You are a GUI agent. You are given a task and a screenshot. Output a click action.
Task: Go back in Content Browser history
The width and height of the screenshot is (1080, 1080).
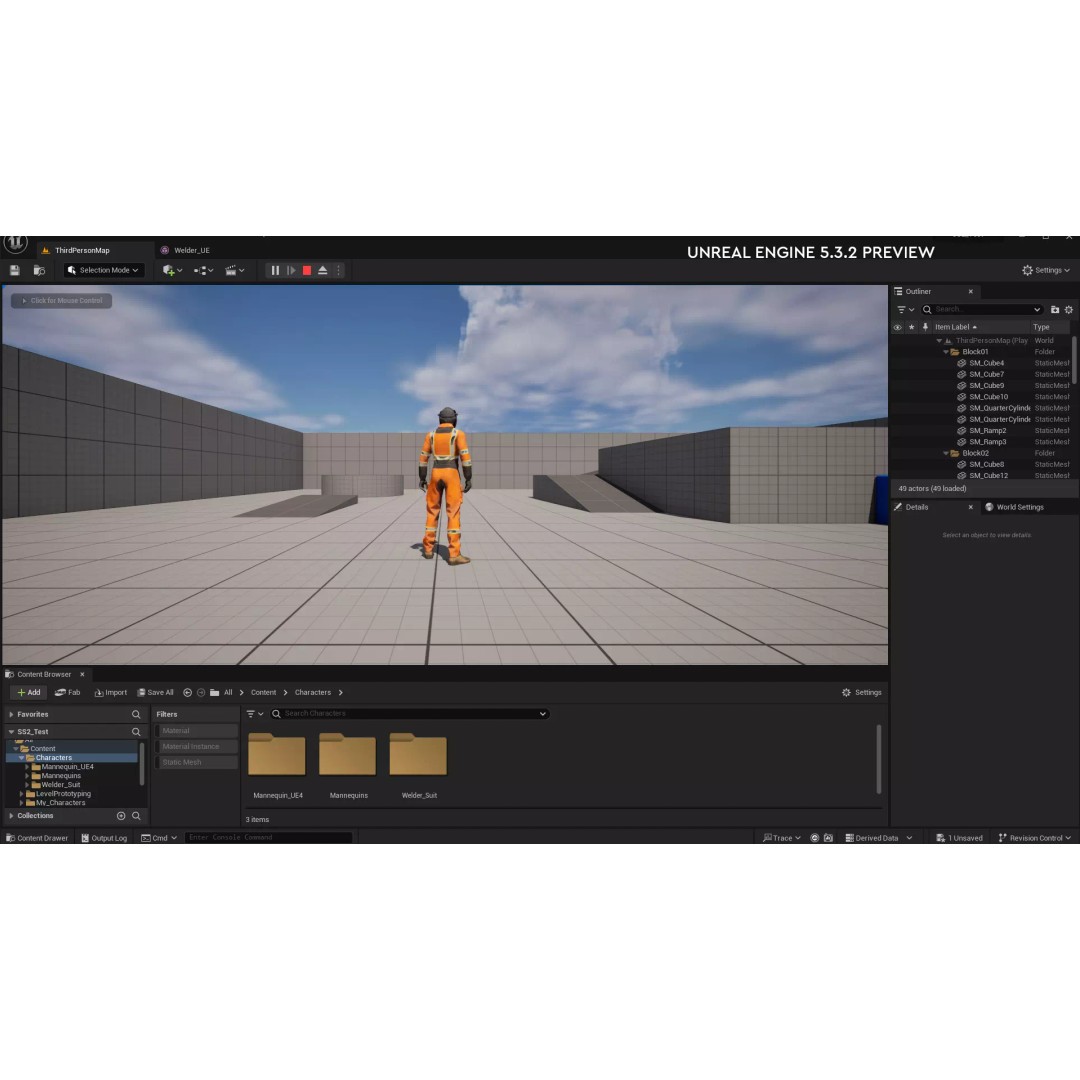pos(187,693)
